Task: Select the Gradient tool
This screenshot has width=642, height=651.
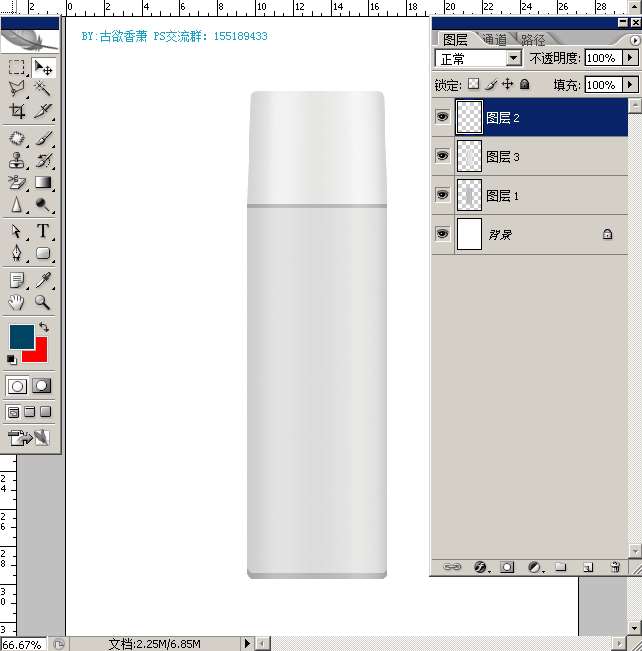Action: [x=43, y=182]
